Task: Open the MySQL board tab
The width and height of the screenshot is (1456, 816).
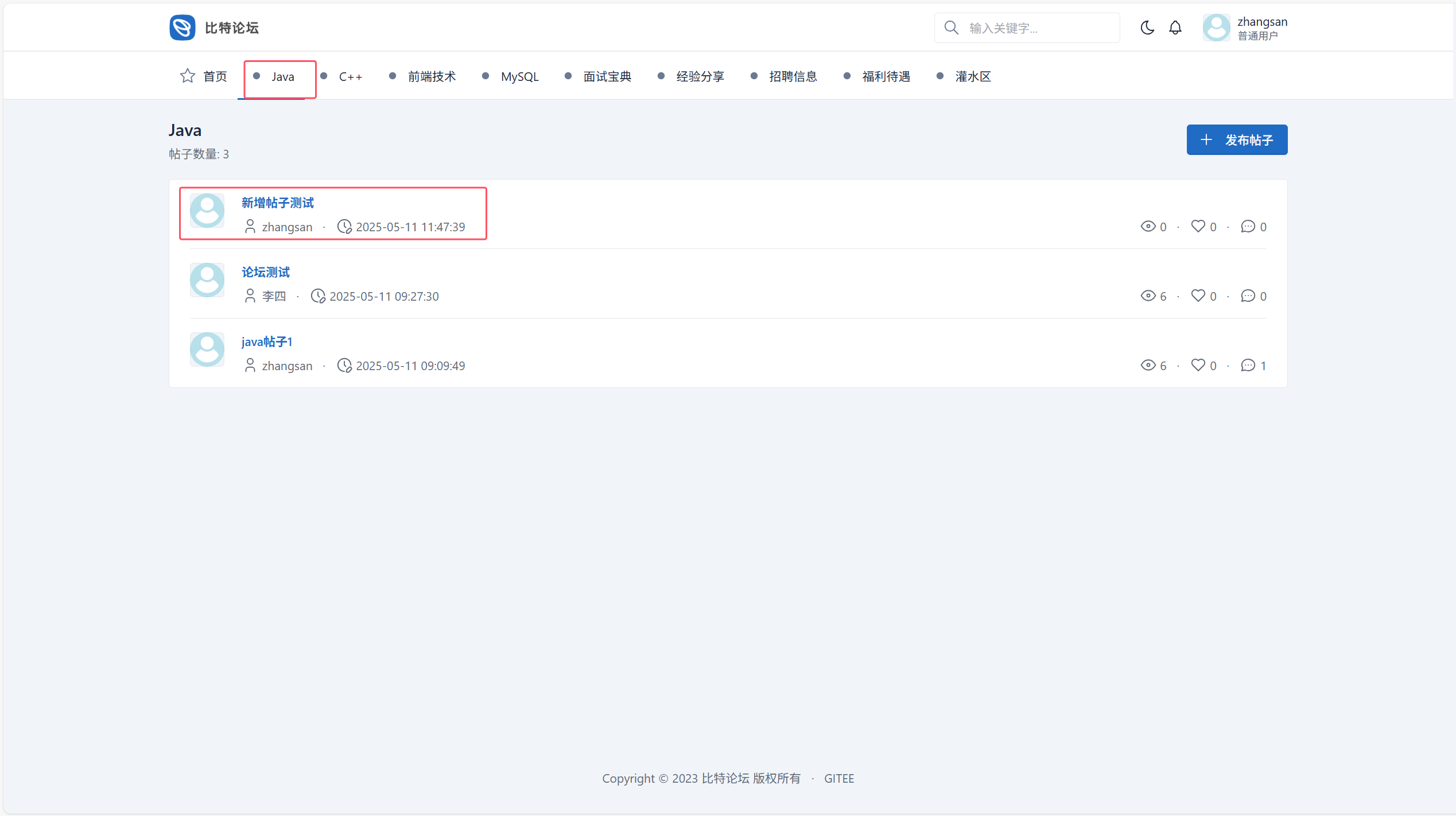Action: point(519,76)
